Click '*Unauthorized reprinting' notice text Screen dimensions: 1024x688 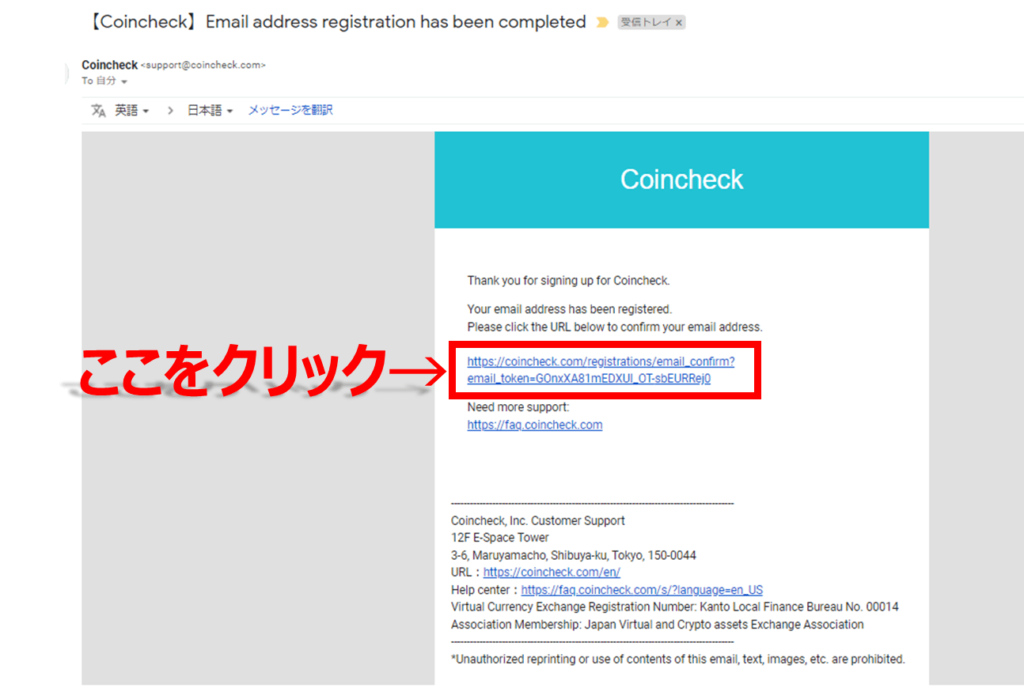pyautogui.click(x=678, y=659)
